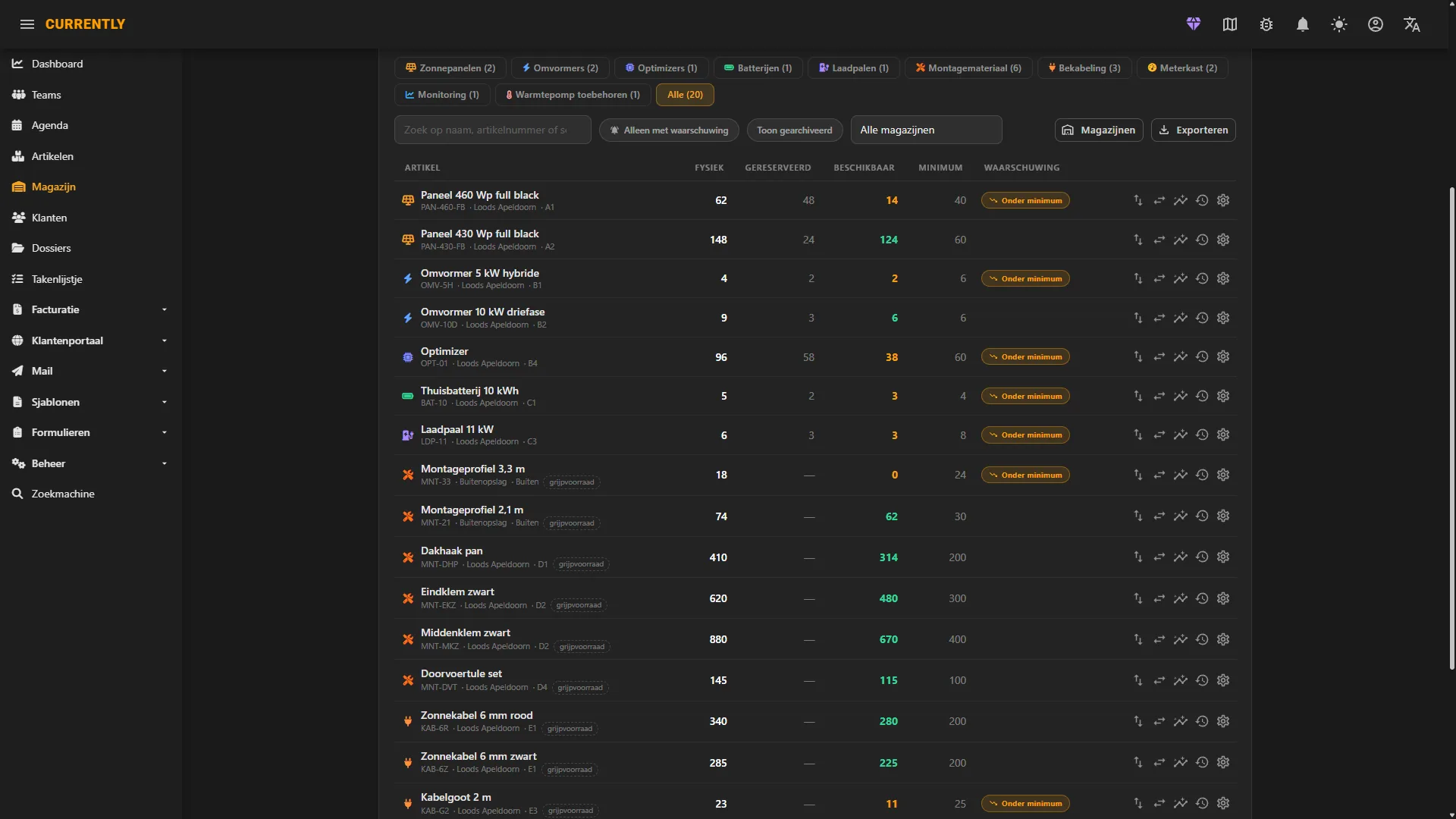Click 'Onder minimum' badge on Optimizer row
The height and width of the screenshot is (819, 1456).
coord(1025,356)
